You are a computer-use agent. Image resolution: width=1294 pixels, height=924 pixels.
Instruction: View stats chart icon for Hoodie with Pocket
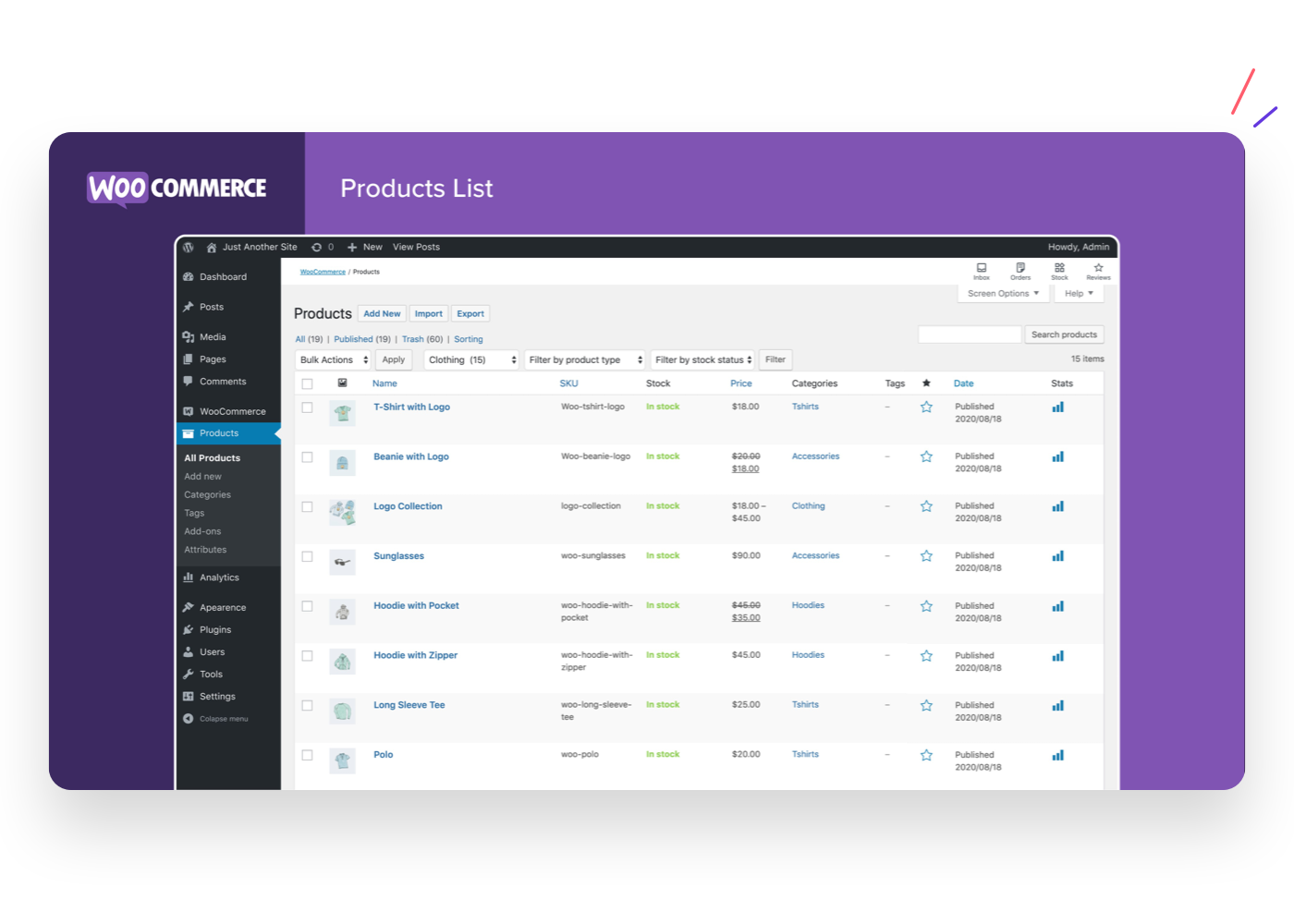[x=1058, y=607]
